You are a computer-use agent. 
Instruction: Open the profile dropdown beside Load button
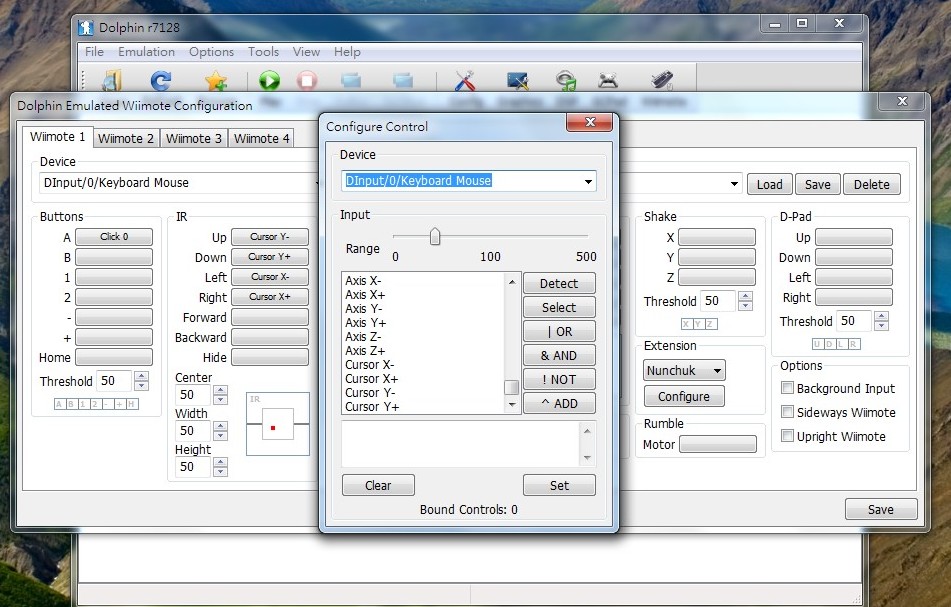(x=734, y=184)
